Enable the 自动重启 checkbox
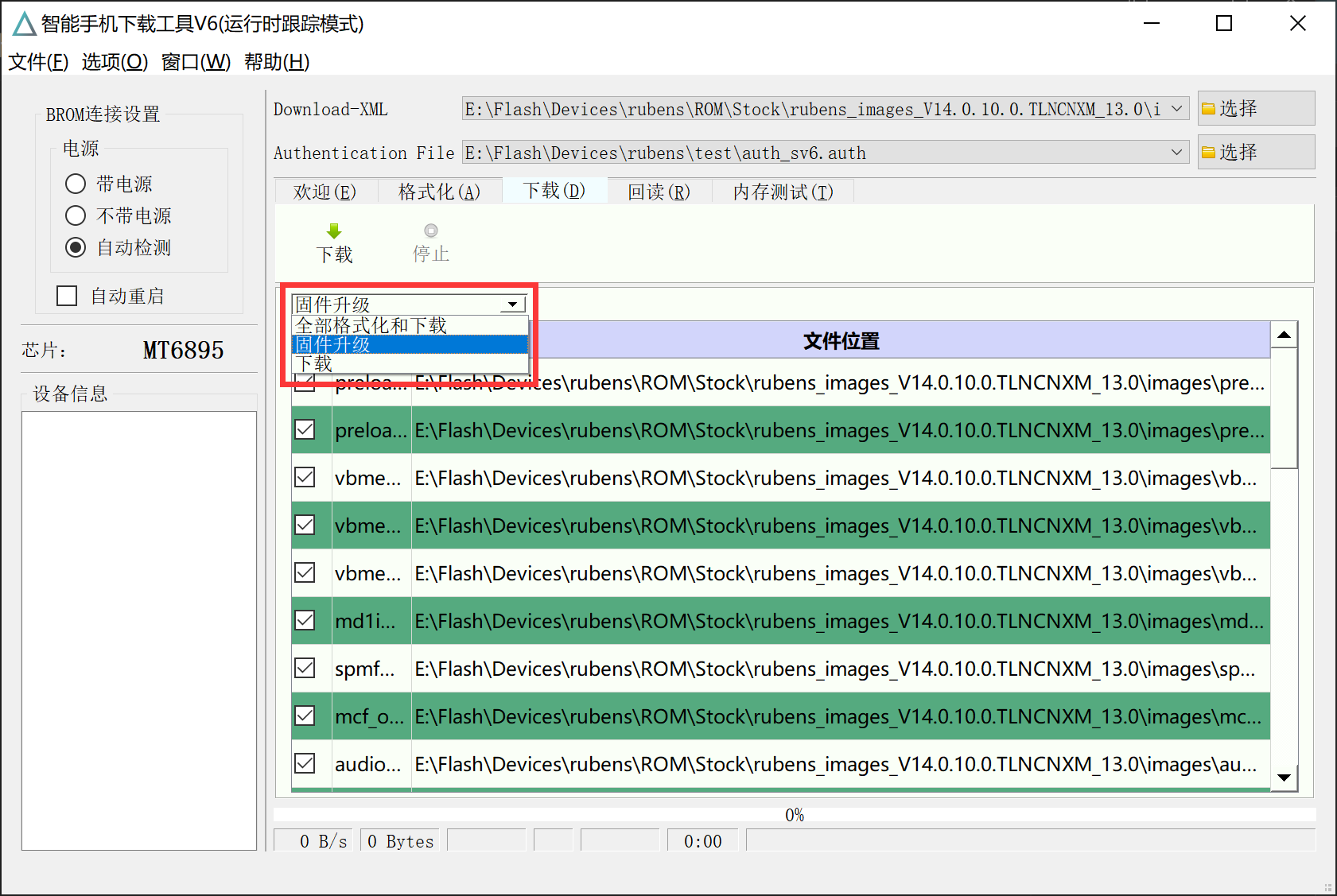This screenshot has width=1337, height=896. pyautogui.click(x=67, y=296)
